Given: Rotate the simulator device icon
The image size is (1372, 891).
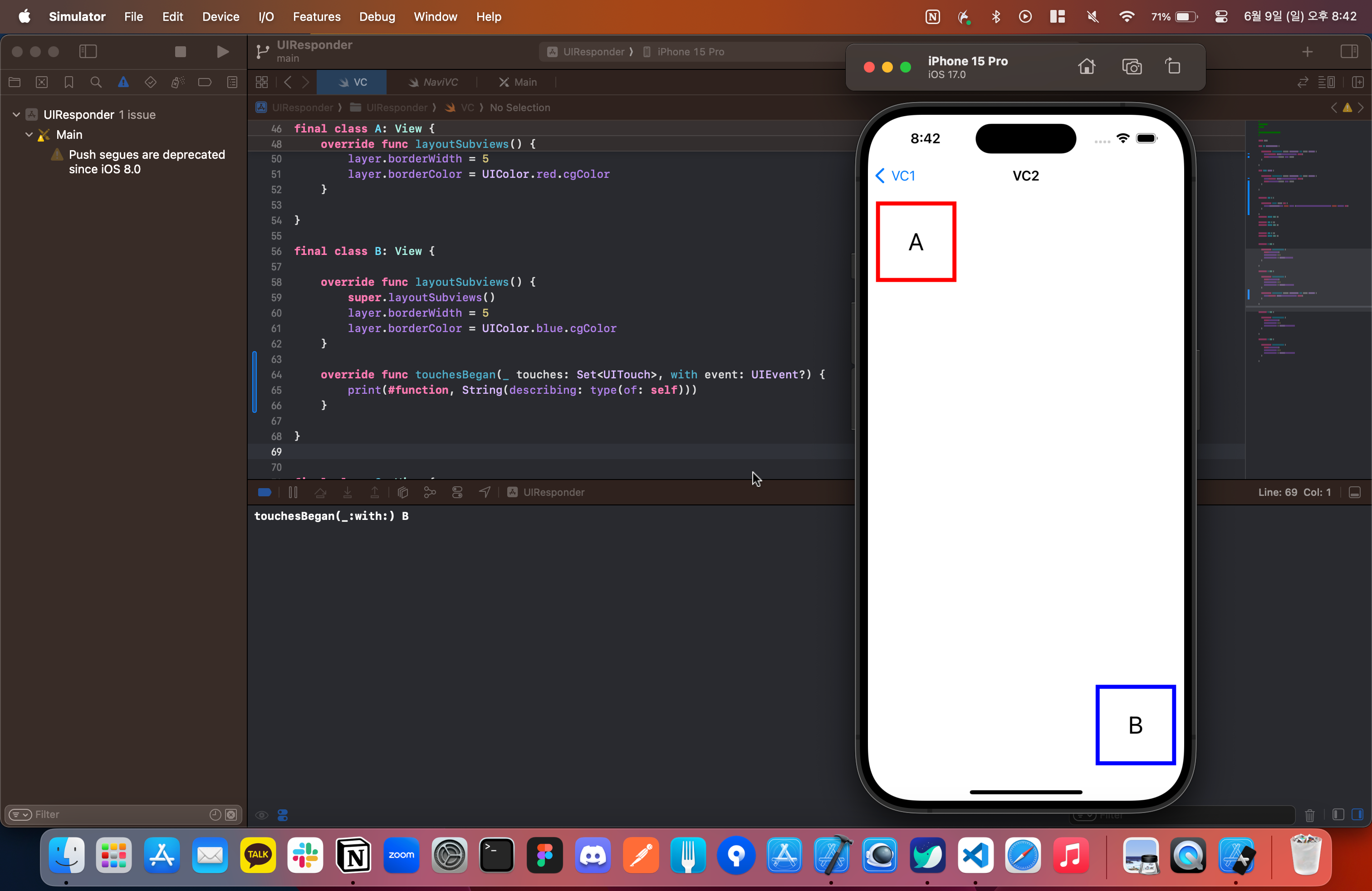Looking at the screenshot, I should pos(1173,67).
